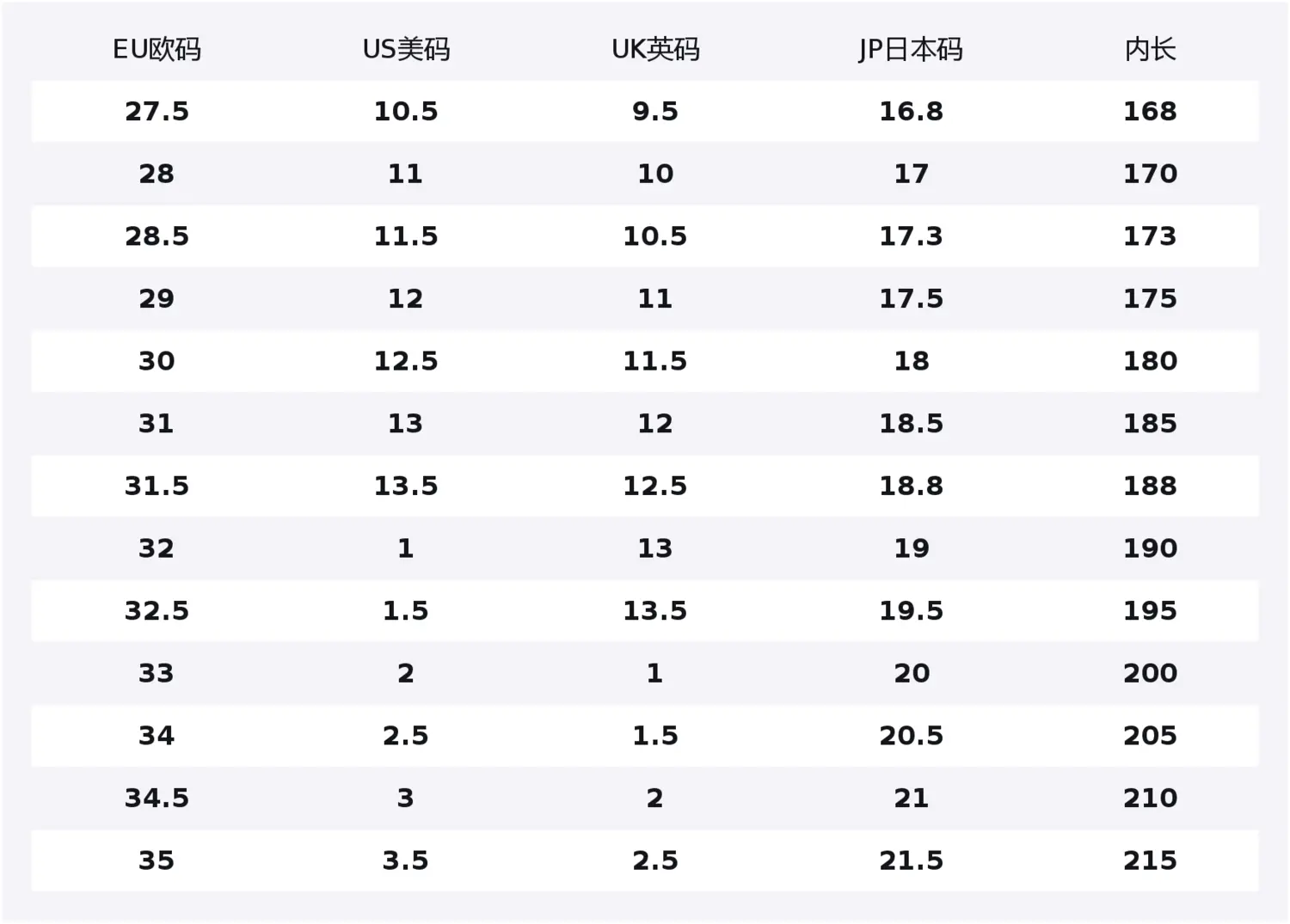Click the 21.5 JP size cell

(911, 860)
